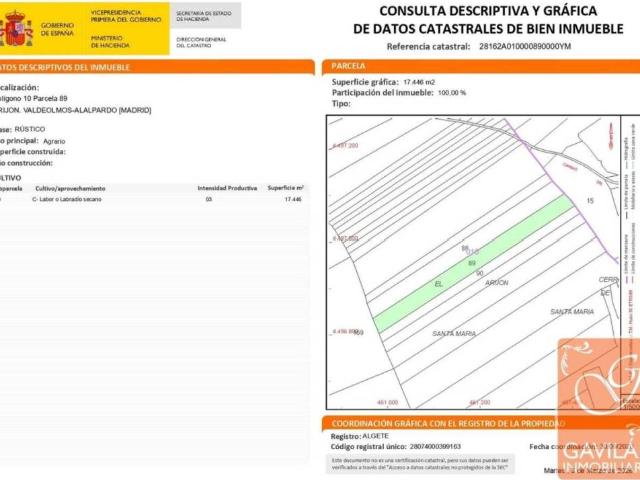Click the '461.200' coordinate label on the map

tap(480, 402)
